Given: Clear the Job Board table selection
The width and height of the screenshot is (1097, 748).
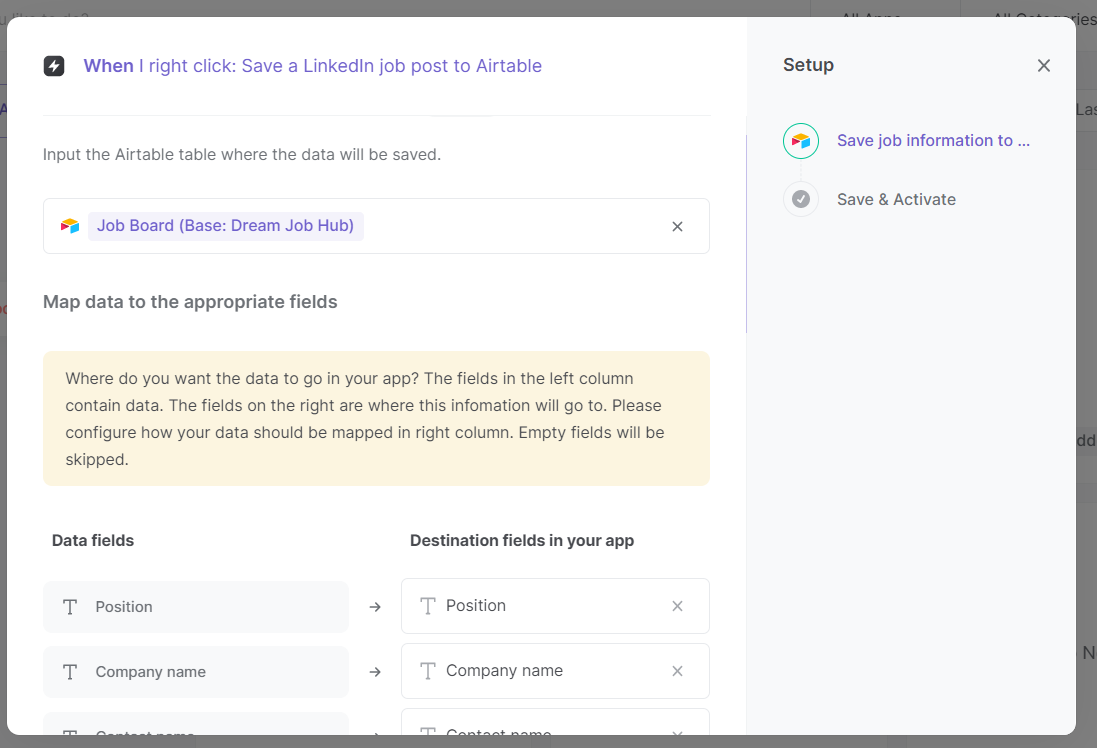Looking at the screenshot, I should pos(677,227).
